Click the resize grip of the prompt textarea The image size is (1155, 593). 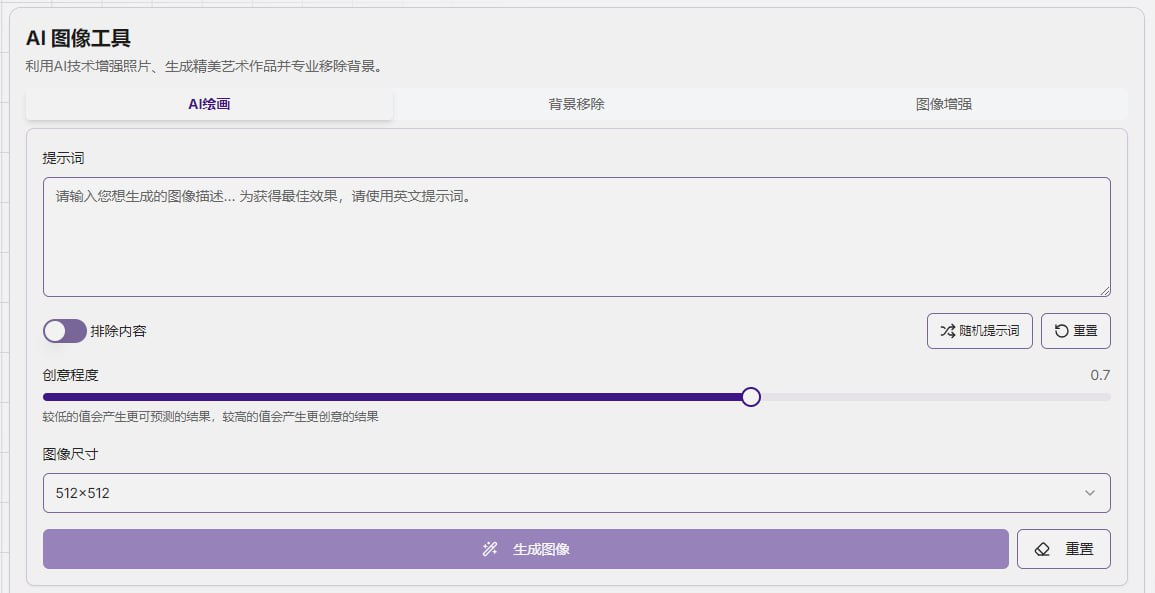1105,291
